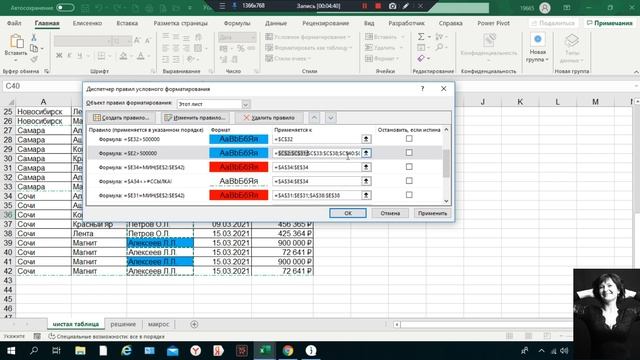Image resolution: width=640 pixels, height=360 pixels.
Task: Click 'Создать правило...' button
Action: 121,118
